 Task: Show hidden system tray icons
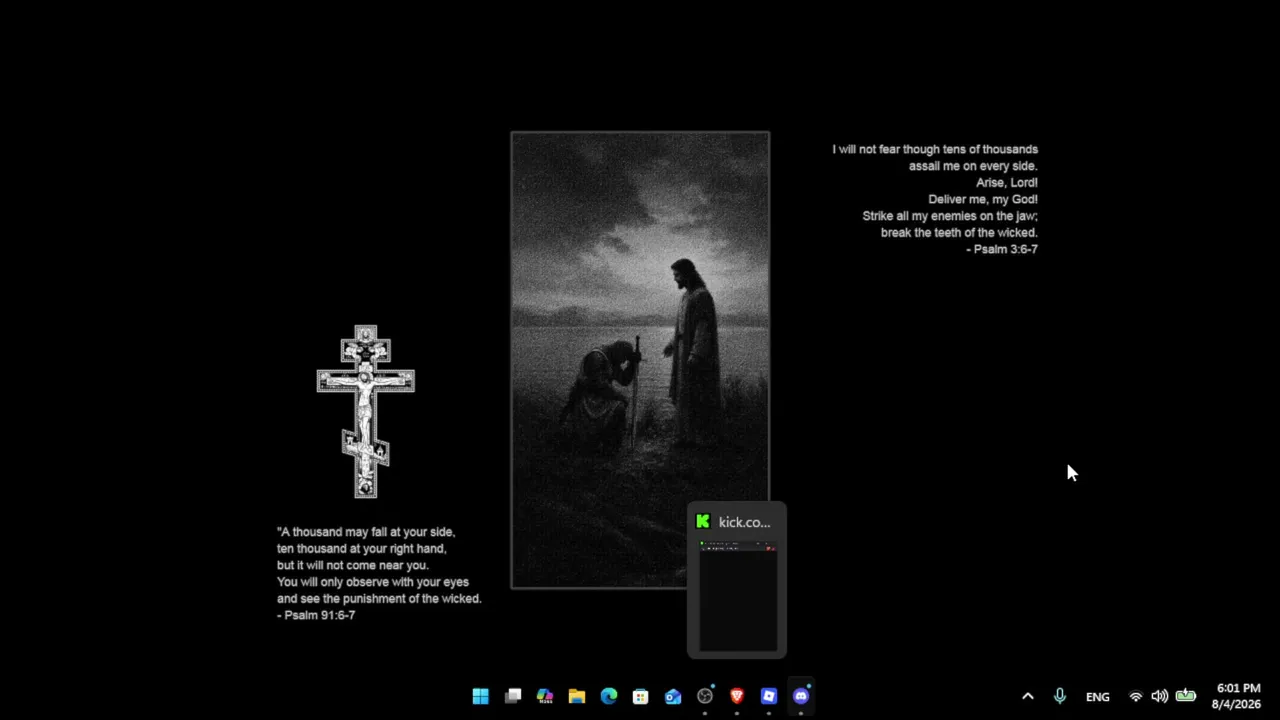[x=1027, y=696]
